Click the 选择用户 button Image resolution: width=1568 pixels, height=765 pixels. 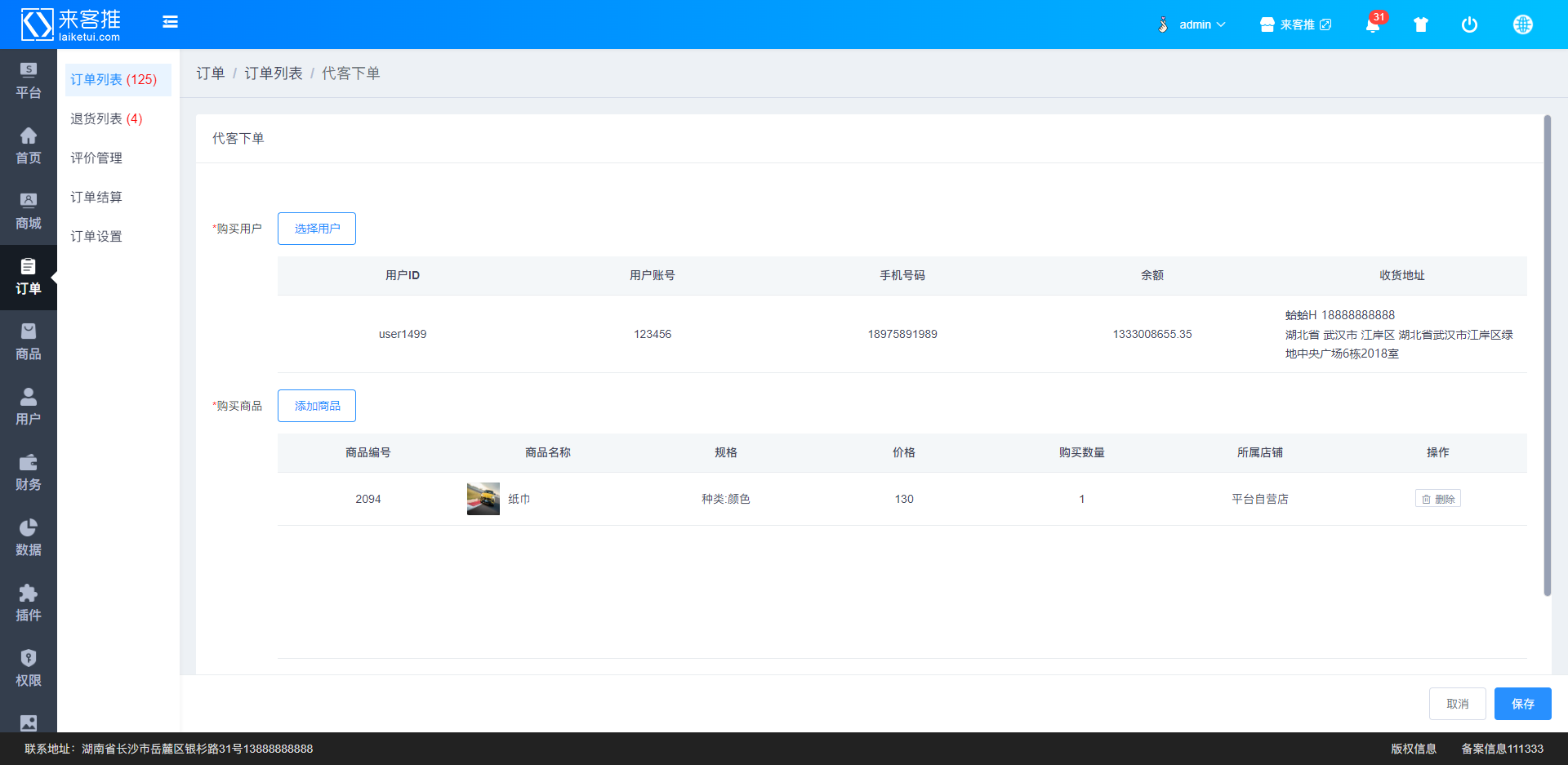coord(317,229)
